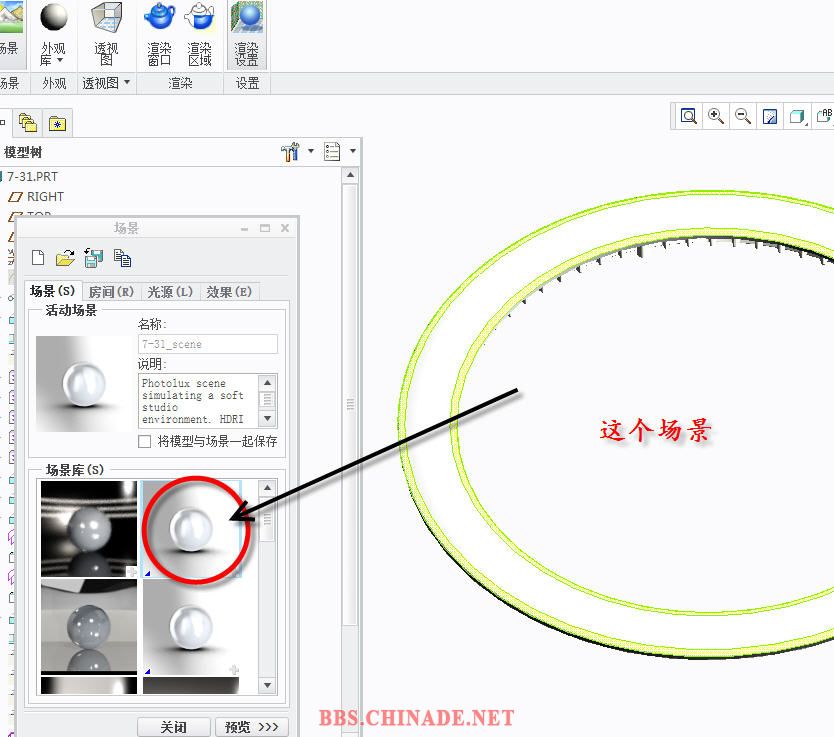Screen dimensions: 834x737
Task: Click model tree scroll up arrow
Action: click(x=351, y=175)
